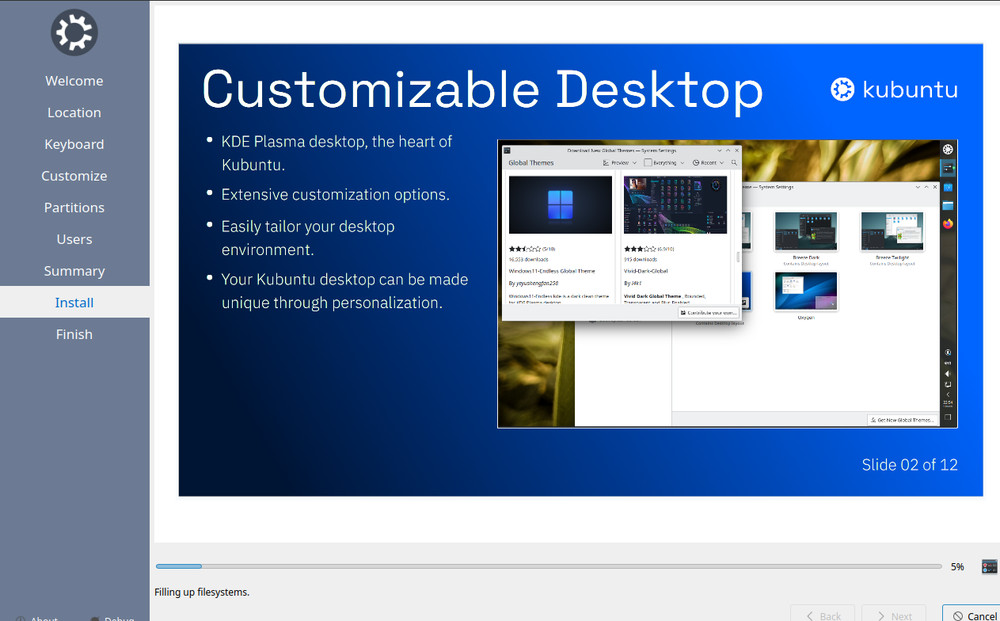Click the greyed-out Next button

(893, 614)
